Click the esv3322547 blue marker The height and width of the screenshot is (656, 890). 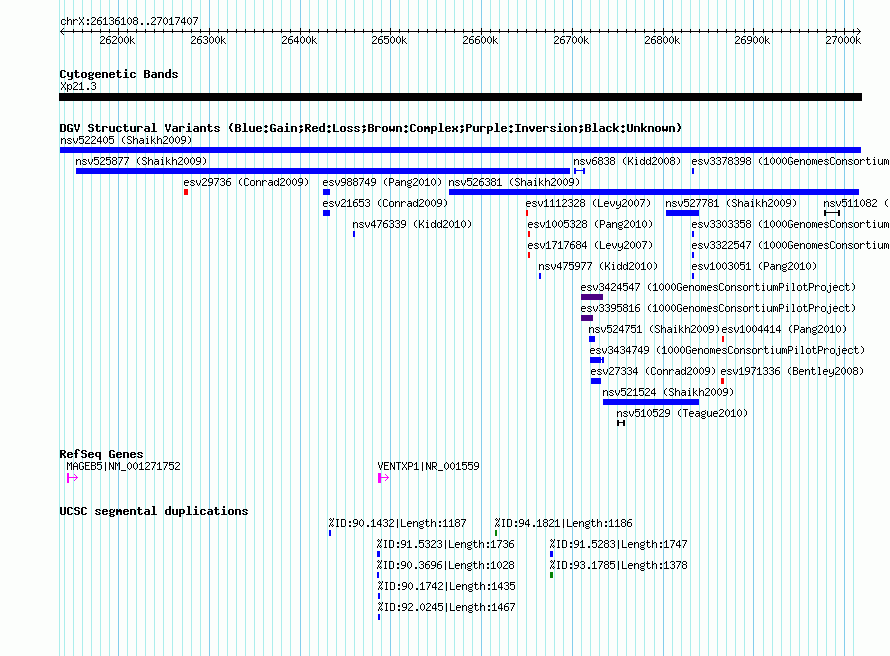[x=692, y=255]
